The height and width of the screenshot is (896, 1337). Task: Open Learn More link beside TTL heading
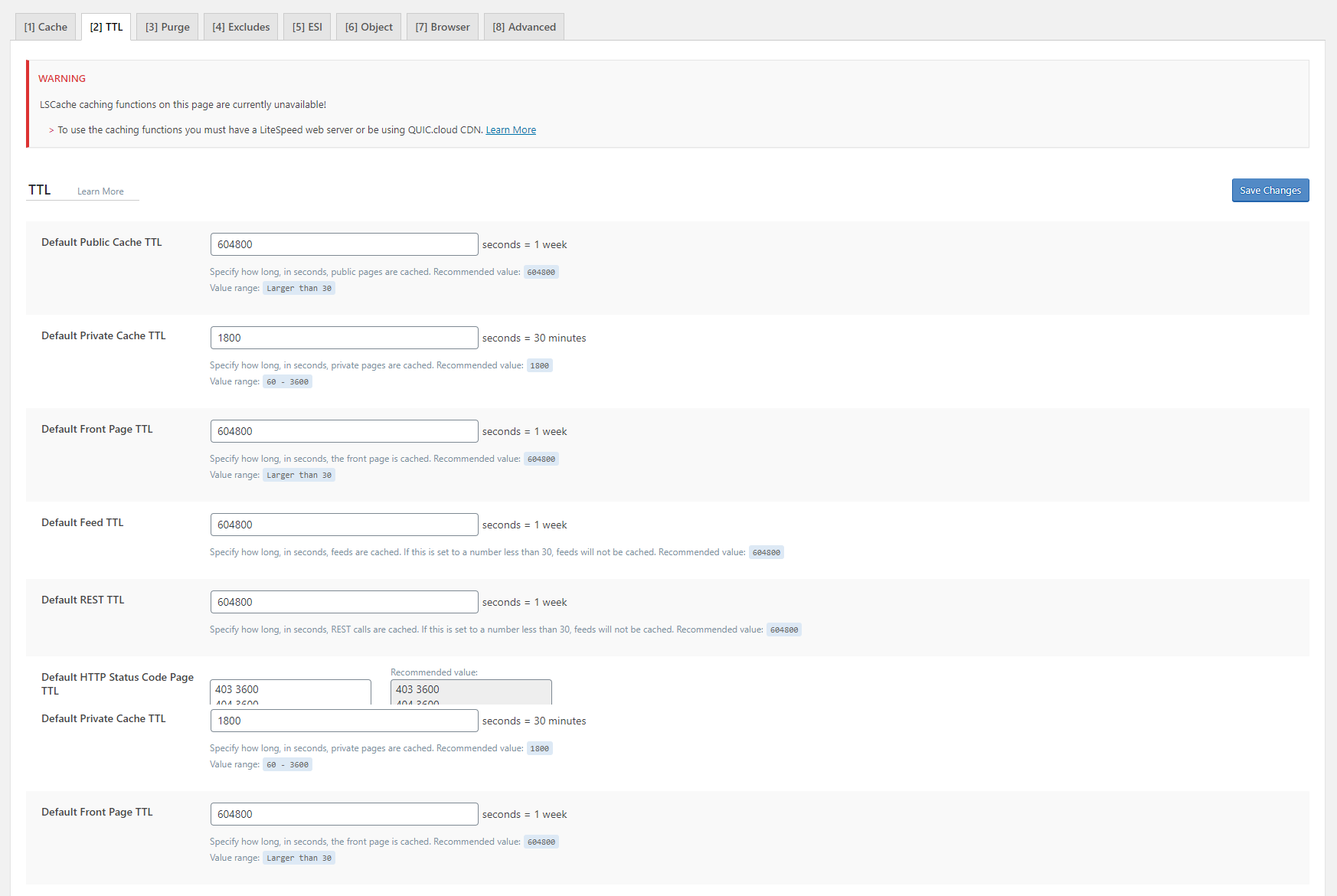pos(100,191)
